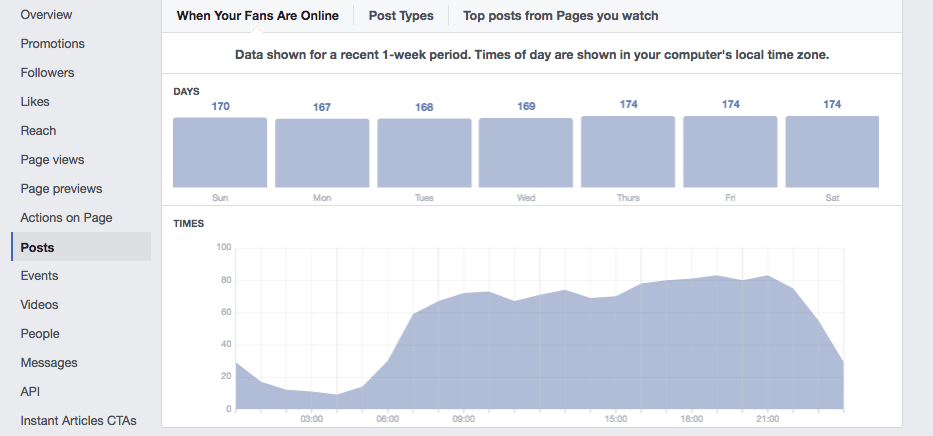Click the 21:00 time axis label
Viewport: 933px width, 436px height.
pyautogui.click(x=768, y=419)
